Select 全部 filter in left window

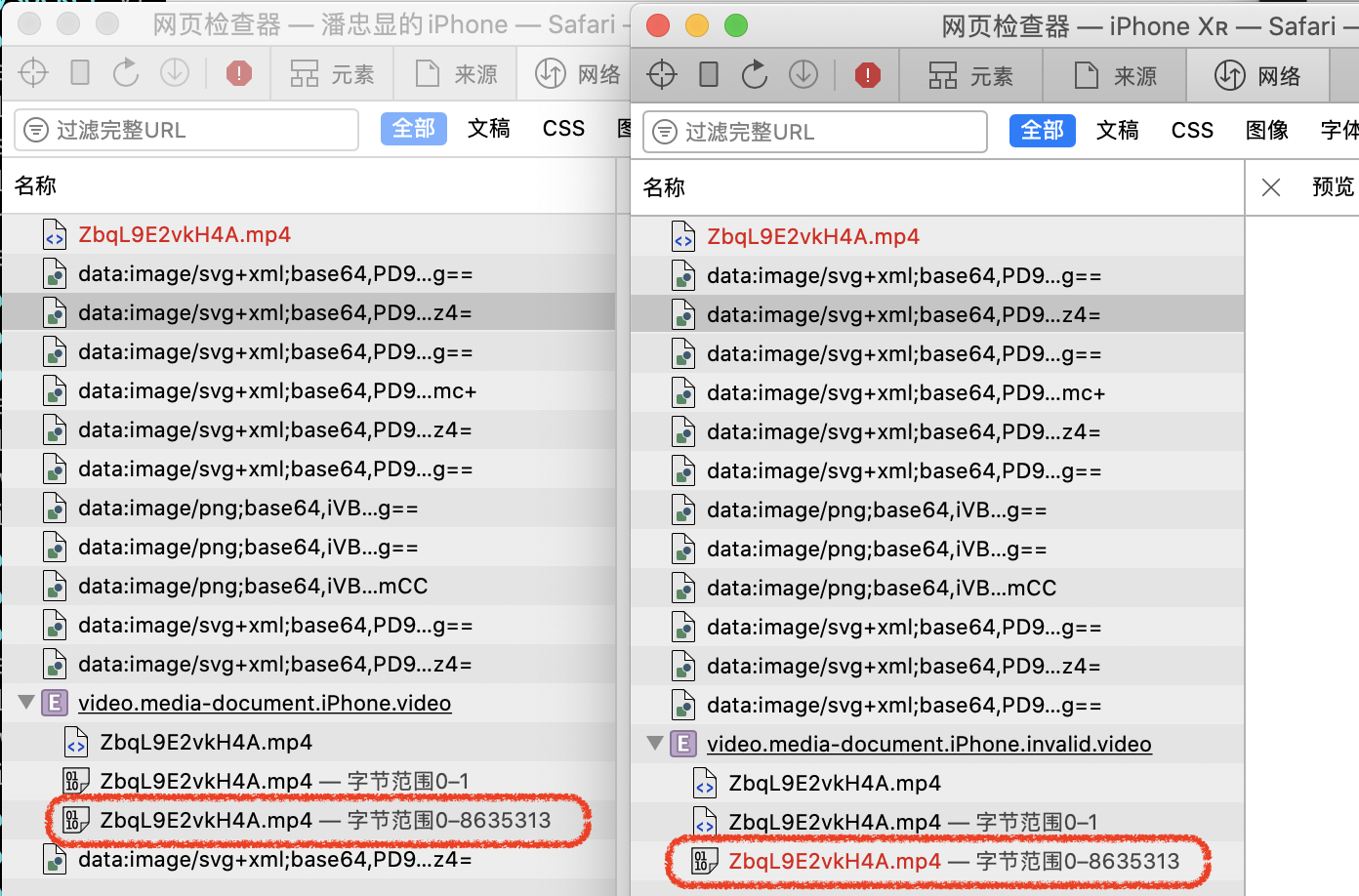pyautogui.click(x=413, y=129)
